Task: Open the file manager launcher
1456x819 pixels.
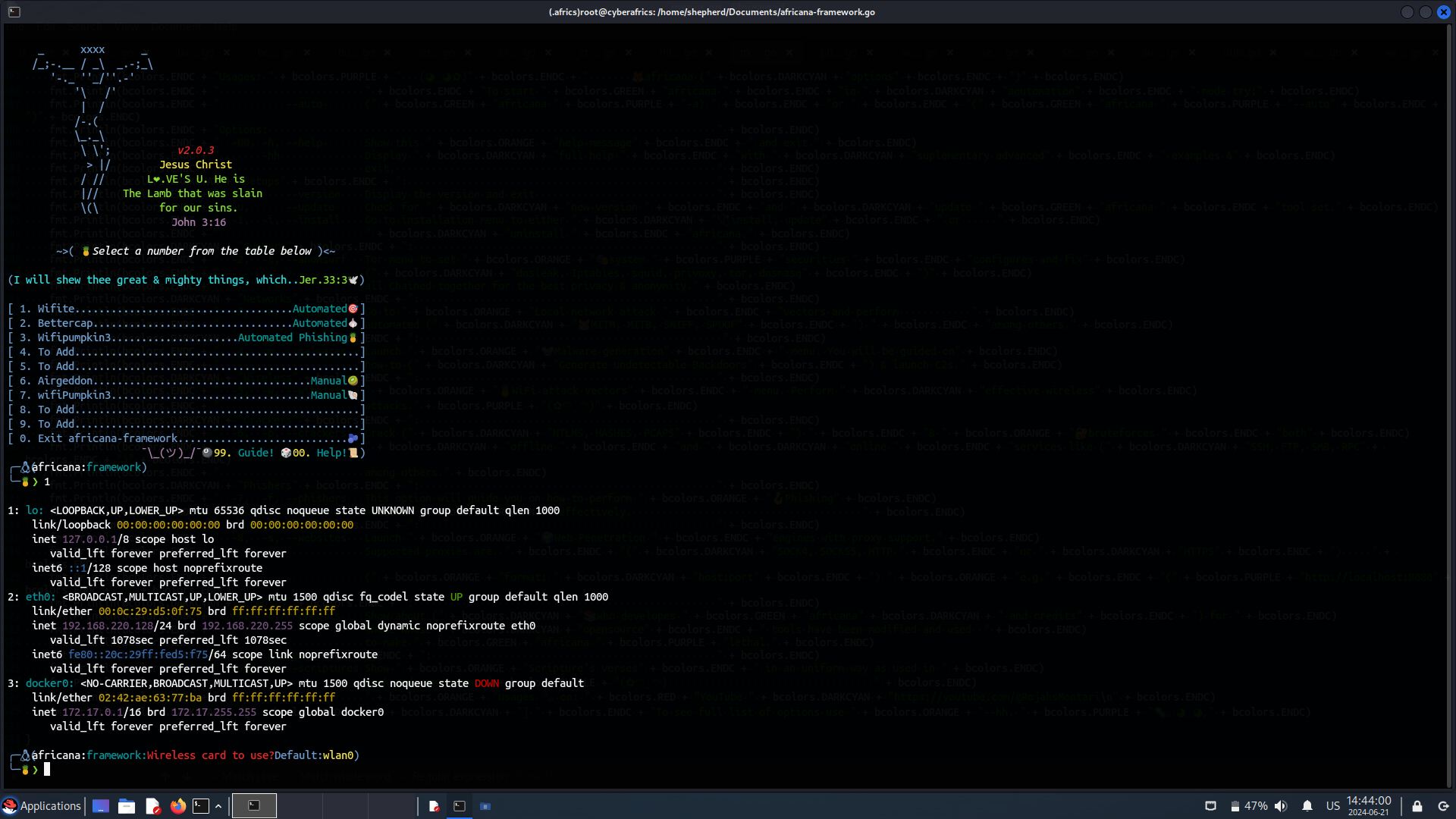Action: 127,806
